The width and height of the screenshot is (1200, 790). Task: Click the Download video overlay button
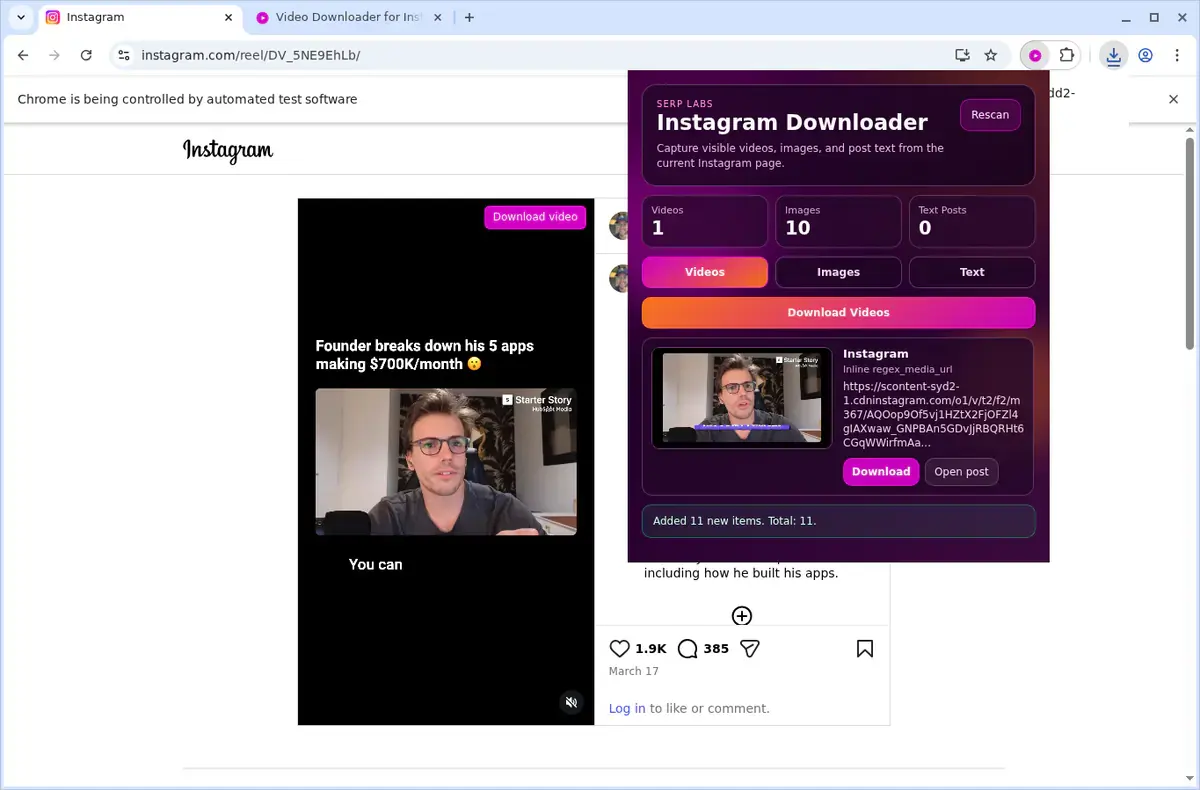535,217
